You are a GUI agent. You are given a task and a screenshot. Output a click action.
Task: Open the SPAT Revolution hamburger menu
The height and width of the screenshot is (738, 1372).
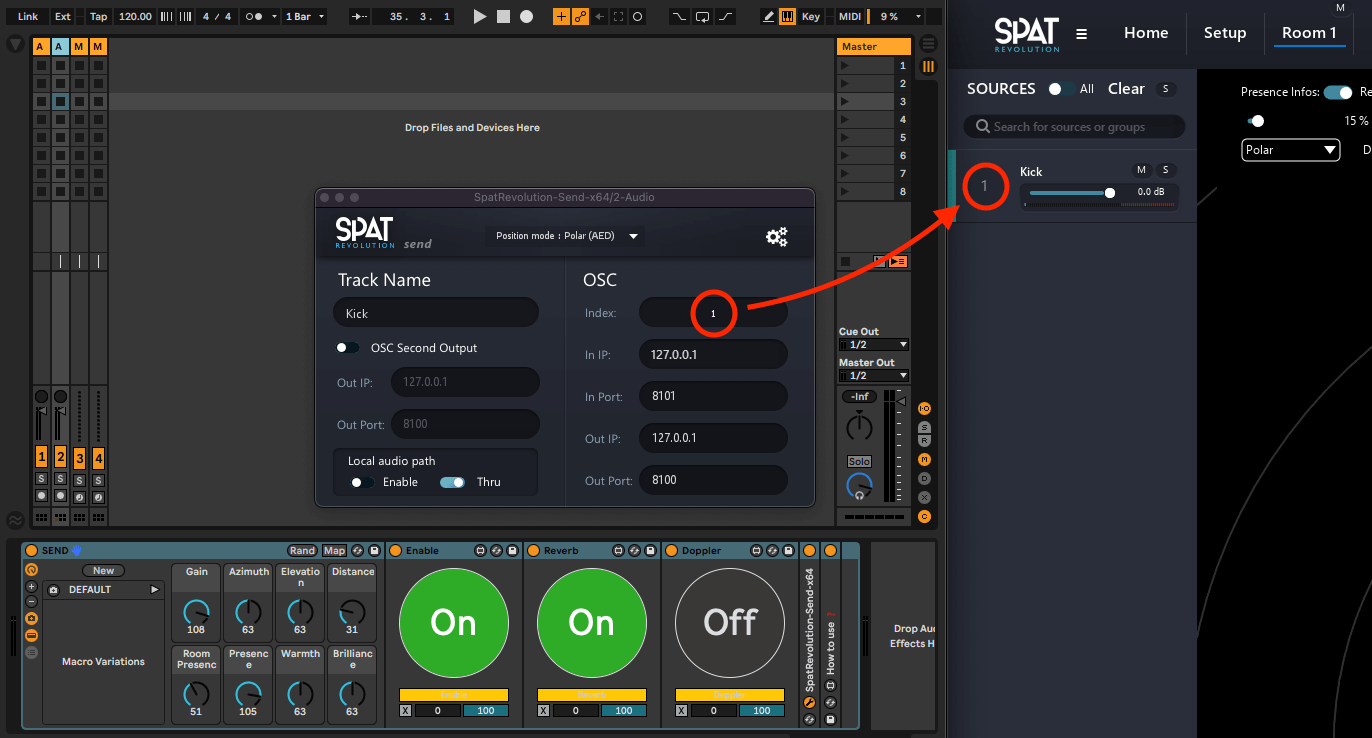click(x=1081, y=34)
